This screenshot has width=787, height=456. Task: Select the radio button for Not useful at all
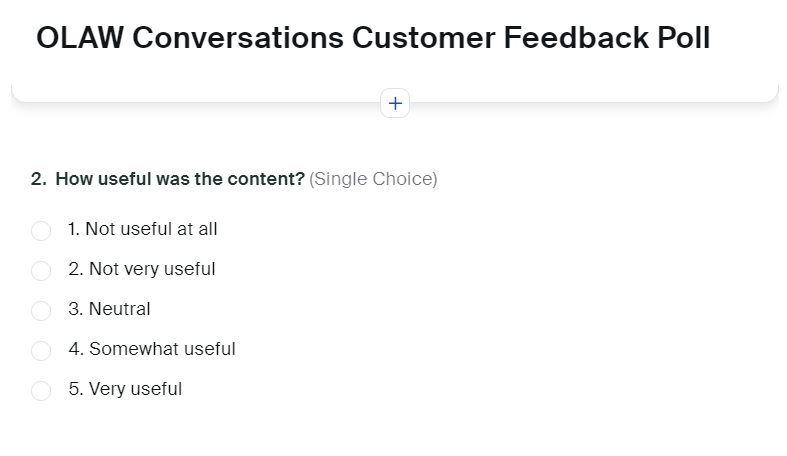point(41,231)
